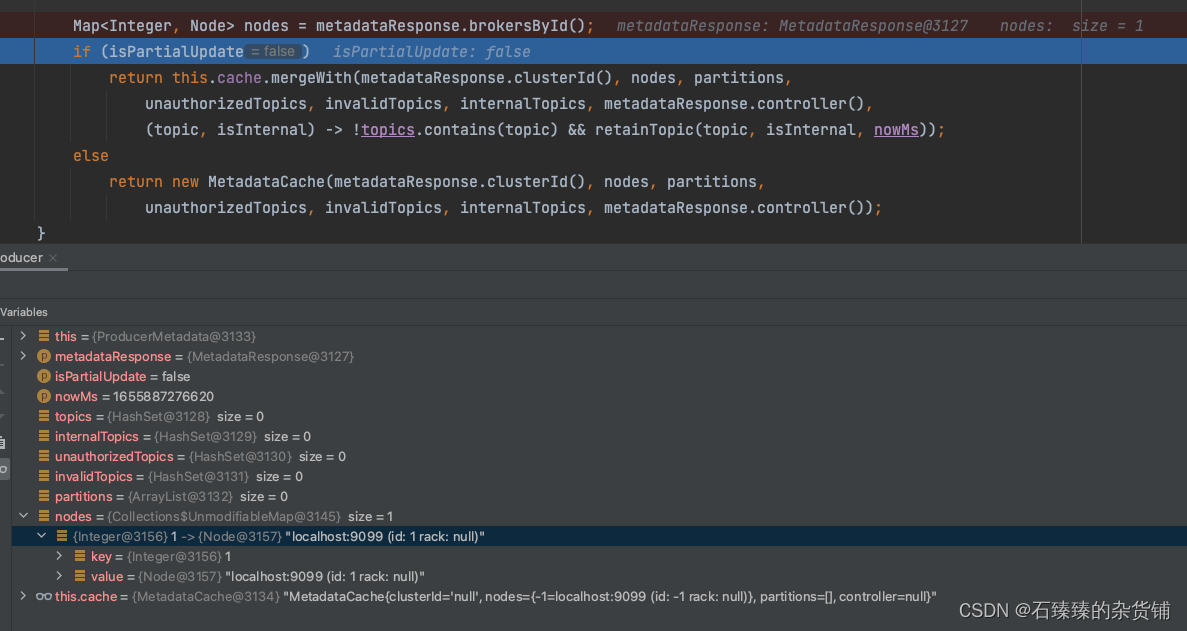Select the nowMs value 1655887276620
Viewport: 1187px width, 631px height.
(164, 396)
